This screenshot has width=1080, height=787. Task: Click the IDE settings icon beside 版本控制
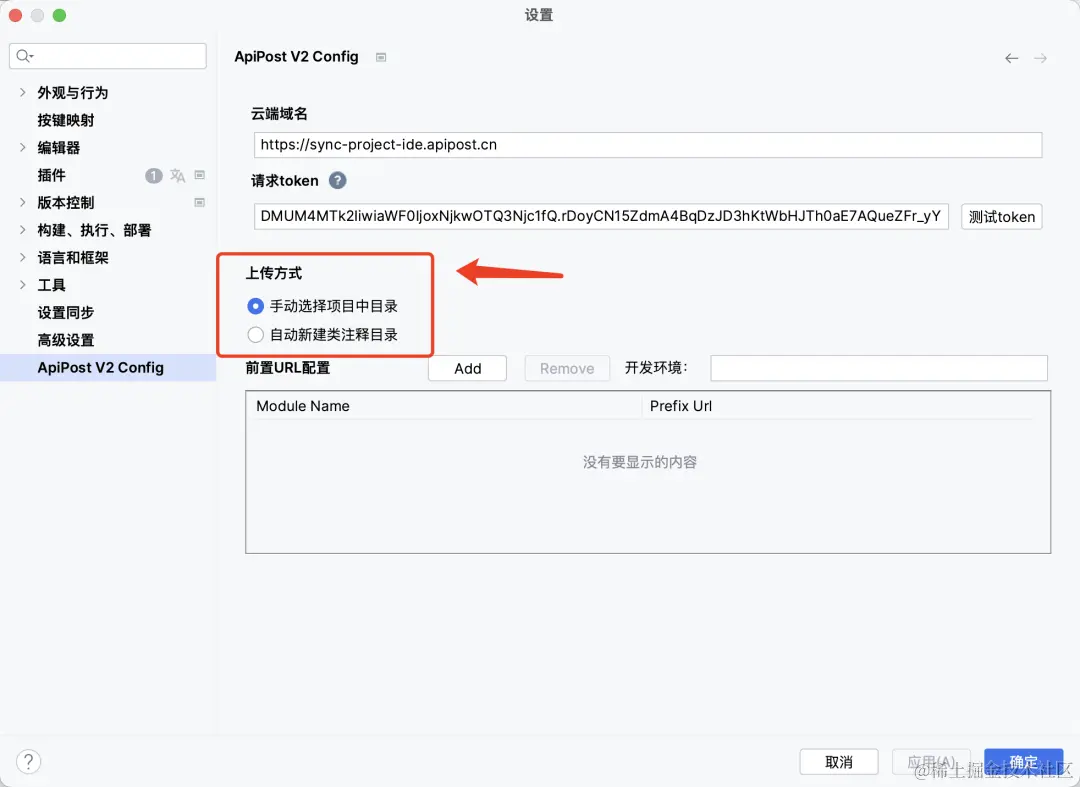(x=199, y=202)
